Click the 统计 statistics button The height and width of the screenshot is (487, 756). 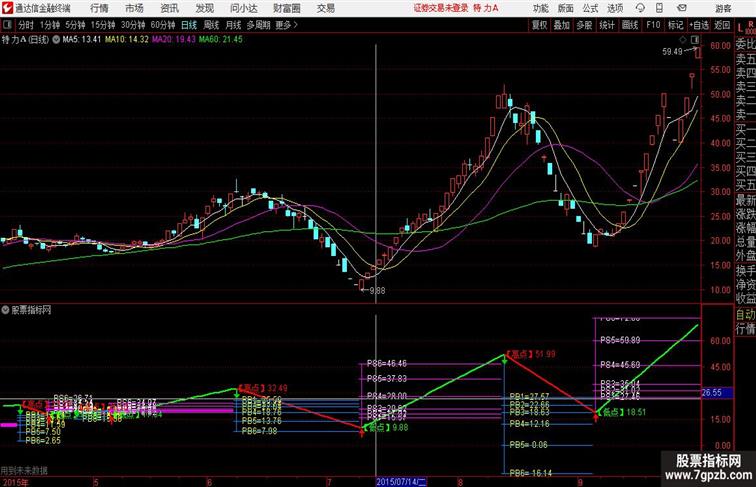607,25
